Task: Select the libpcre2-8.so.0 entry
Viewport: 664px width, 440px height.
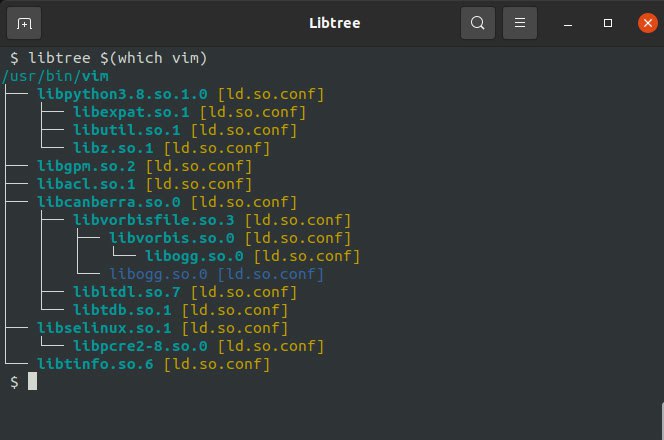Action: click(x=140, y=346)
